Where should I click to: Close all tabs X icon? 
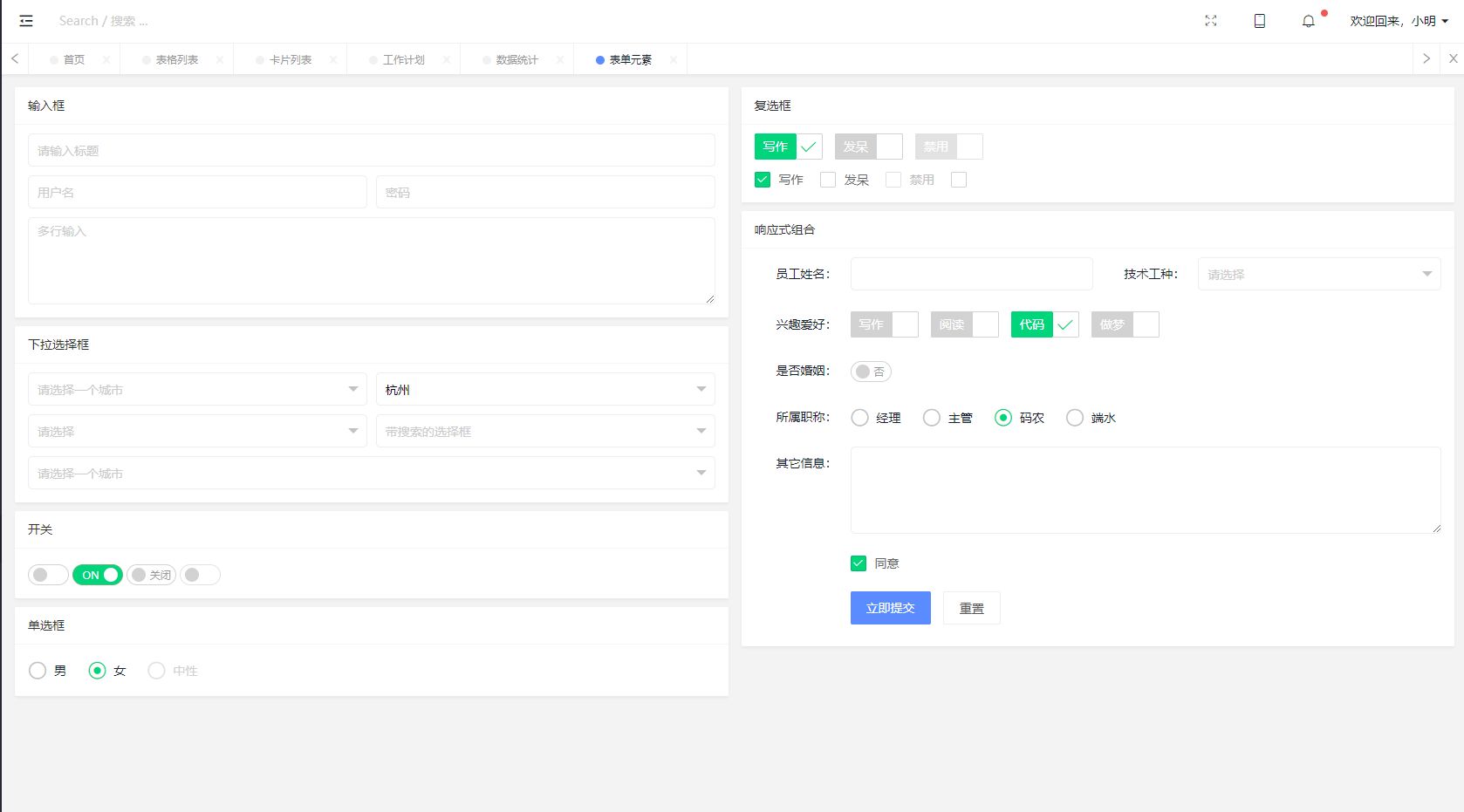(x=1453, y=59)
